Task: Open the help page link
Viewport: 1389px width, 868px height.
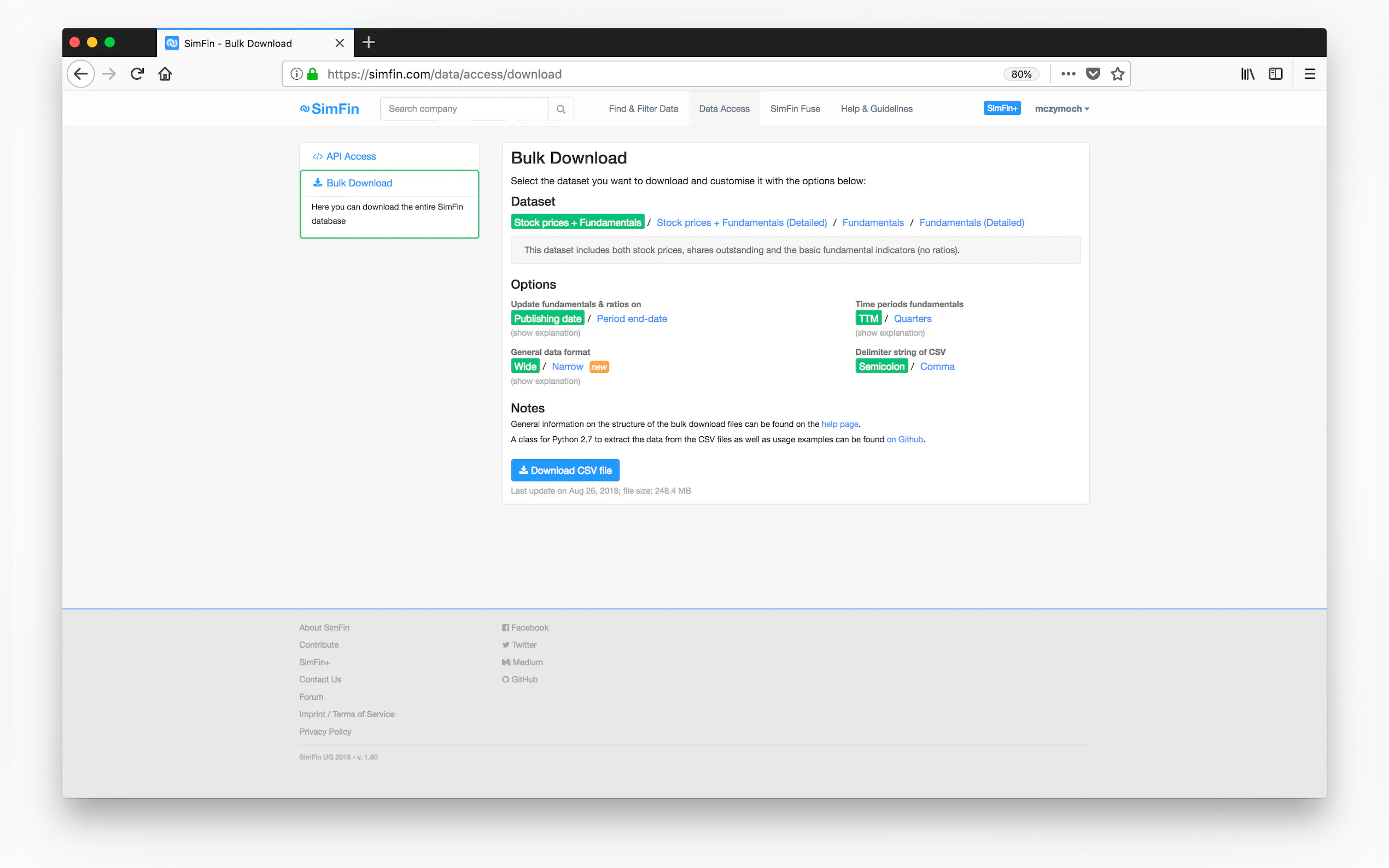Action: pos(839,424)
